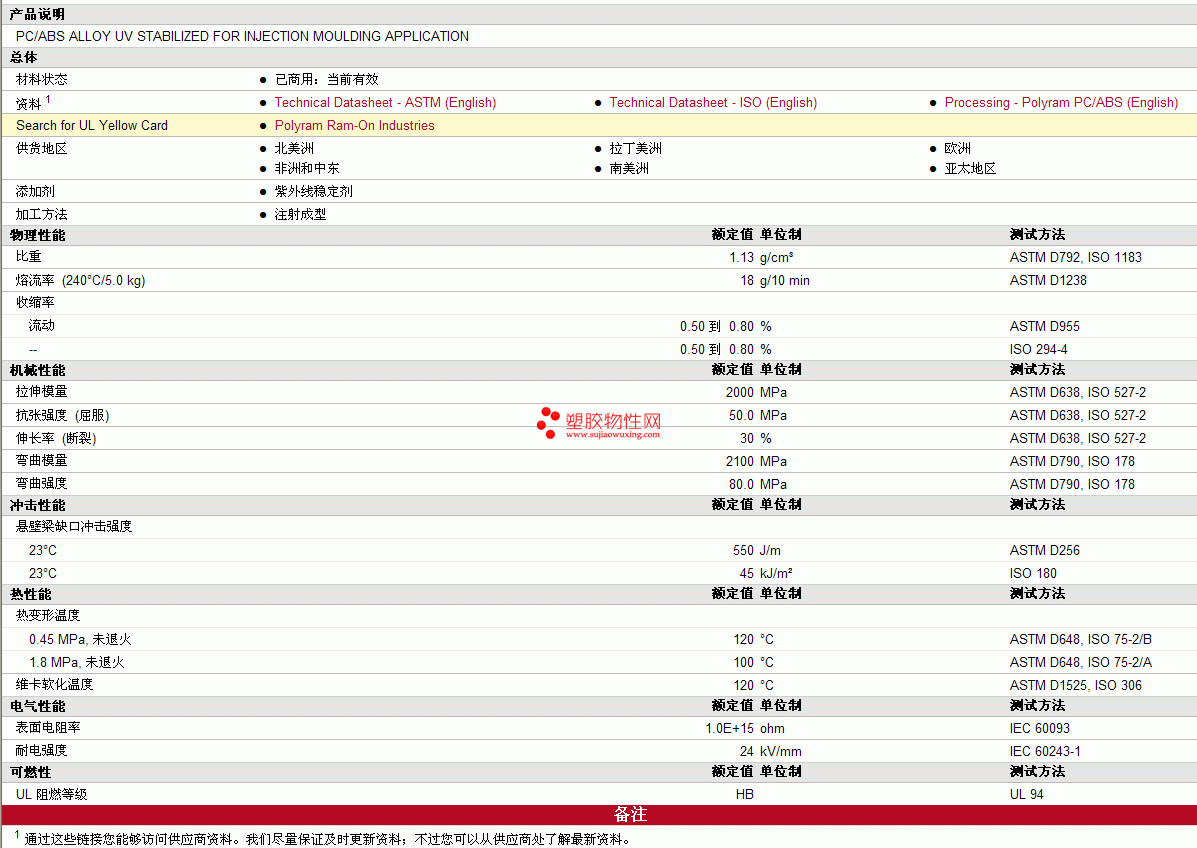Click 非洲和中东 in supply regions
The image size is (1197, 848).
click(x=307, y=168)
